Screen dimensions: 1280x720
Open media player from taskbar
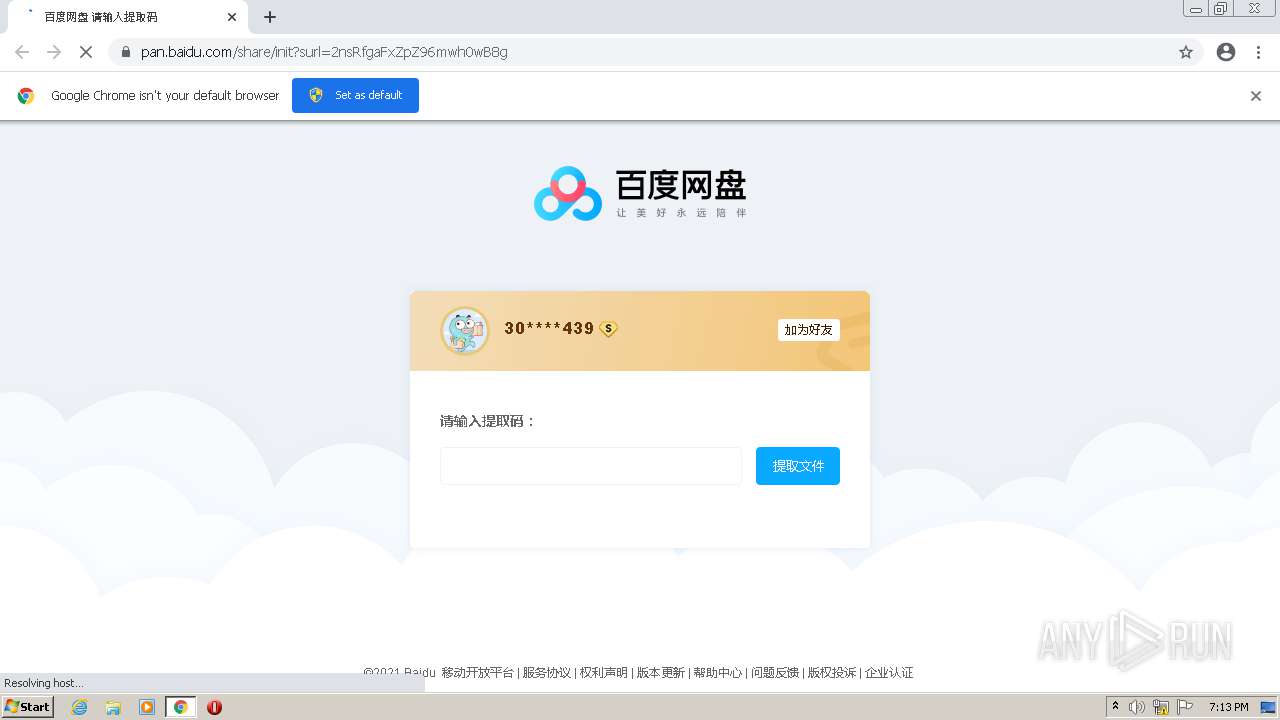pos(147,707)
